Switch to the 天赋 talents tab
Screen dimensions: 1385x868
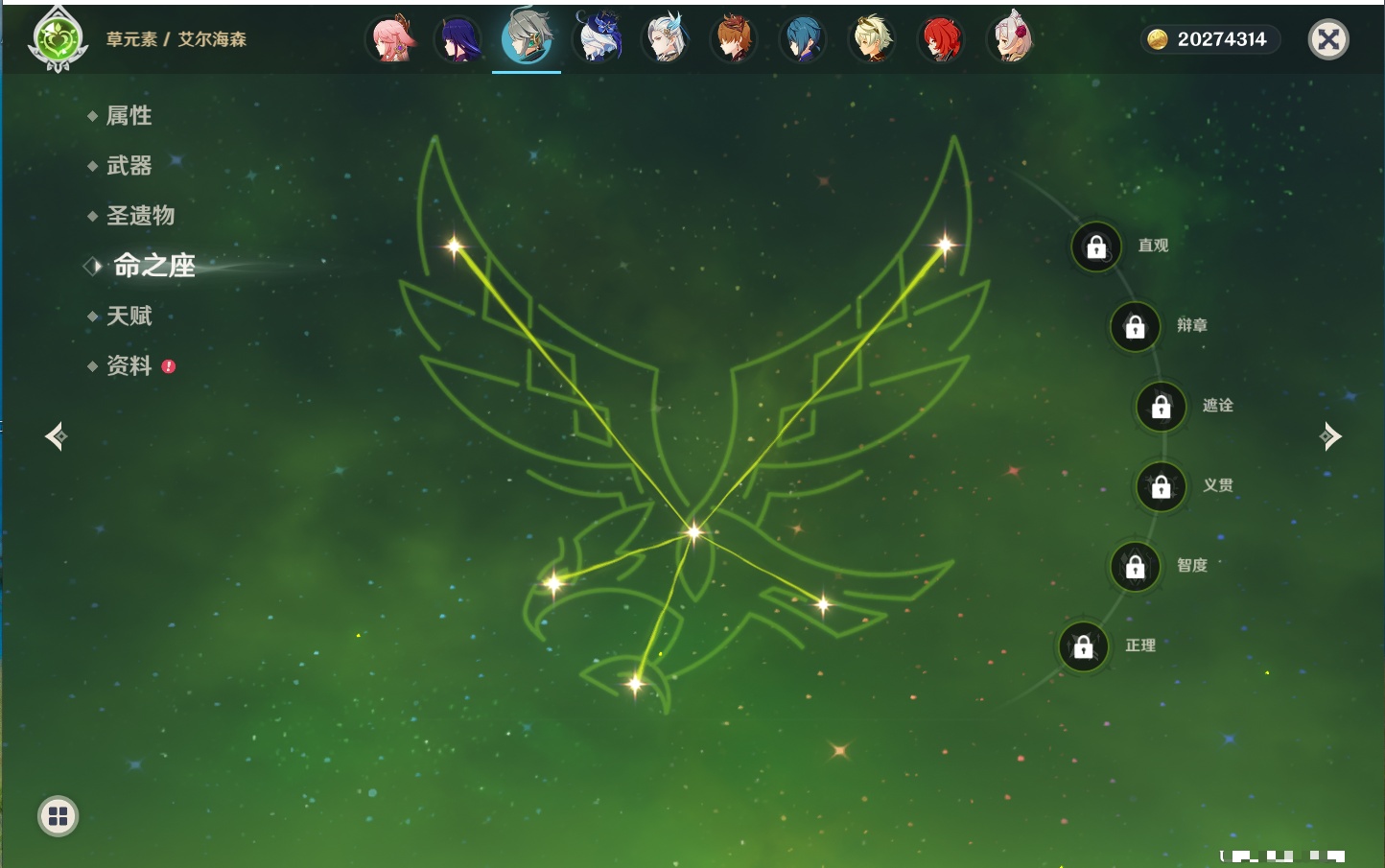point(129,316)
